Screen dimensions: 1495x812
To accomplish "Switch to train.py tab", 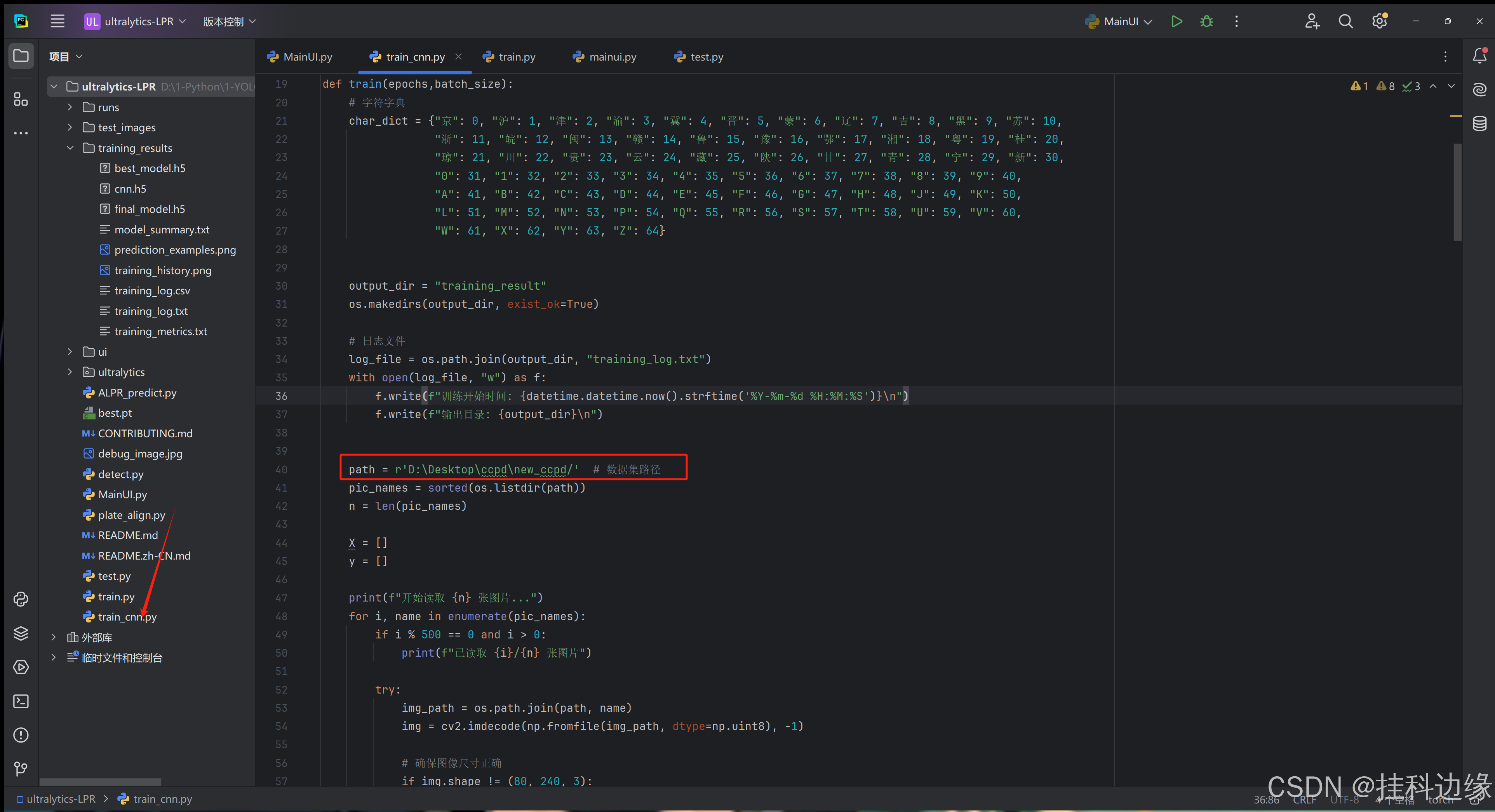I will coord(509,57).
